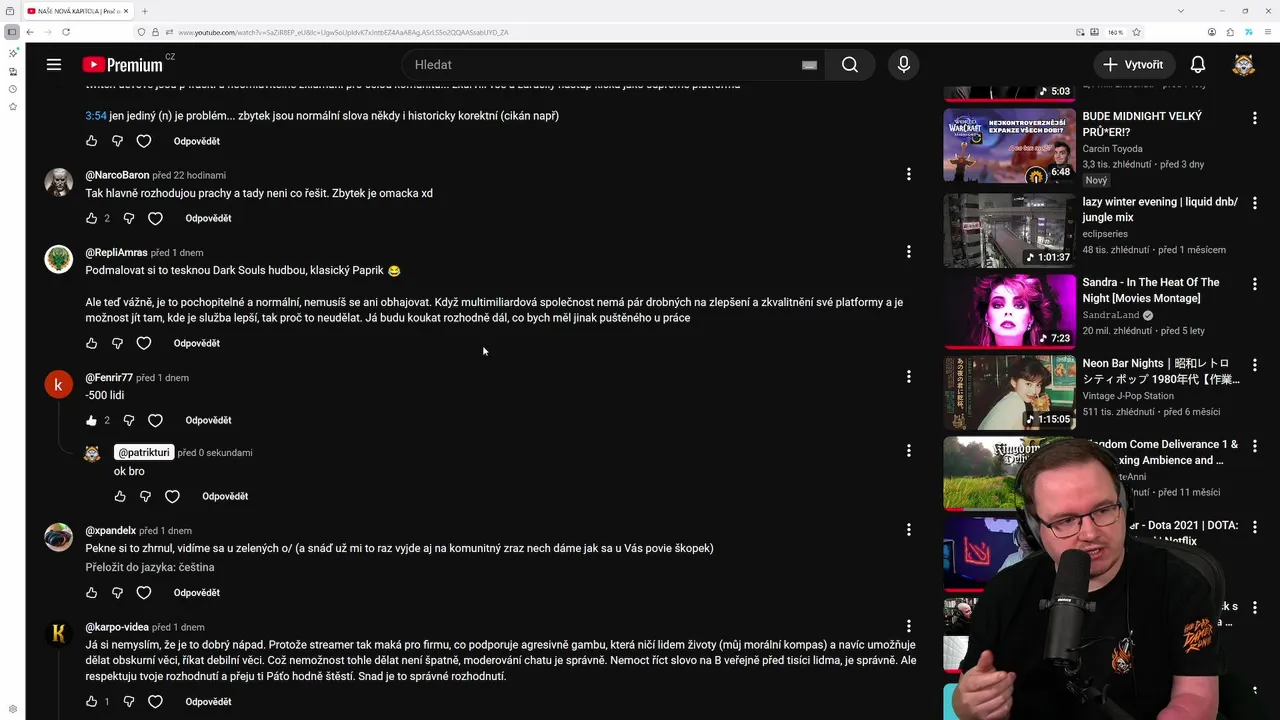This screenshot has width=1280, height=720.
Task: Like the @NarcoBaron comment
Action: pos(91,218)
